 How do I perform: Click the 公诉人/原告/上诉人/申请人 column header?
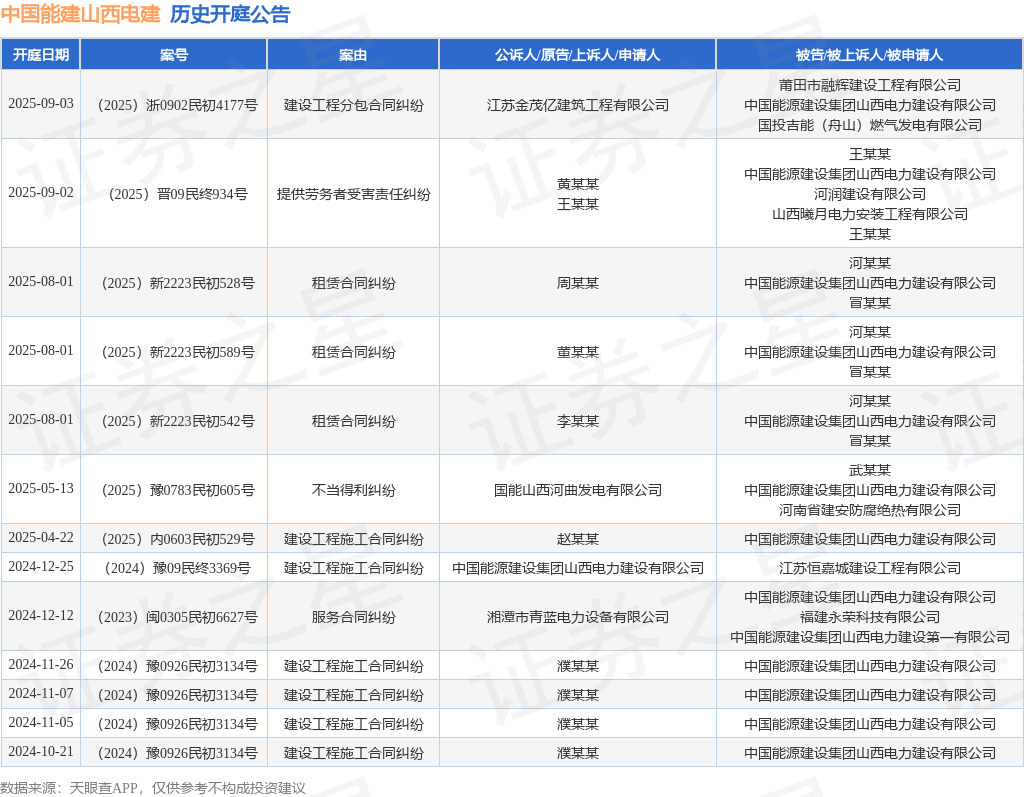point(578,55)
